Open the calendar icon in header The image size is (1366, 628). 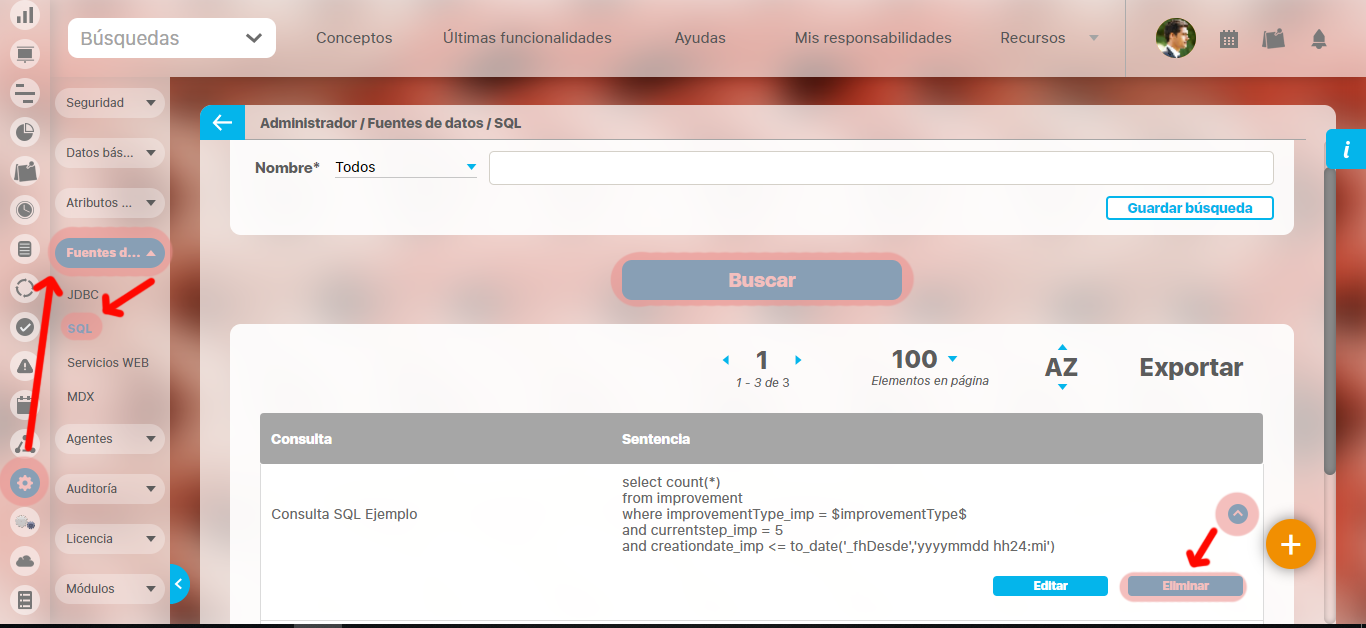pyautogui.click(x=1229, y=39)
